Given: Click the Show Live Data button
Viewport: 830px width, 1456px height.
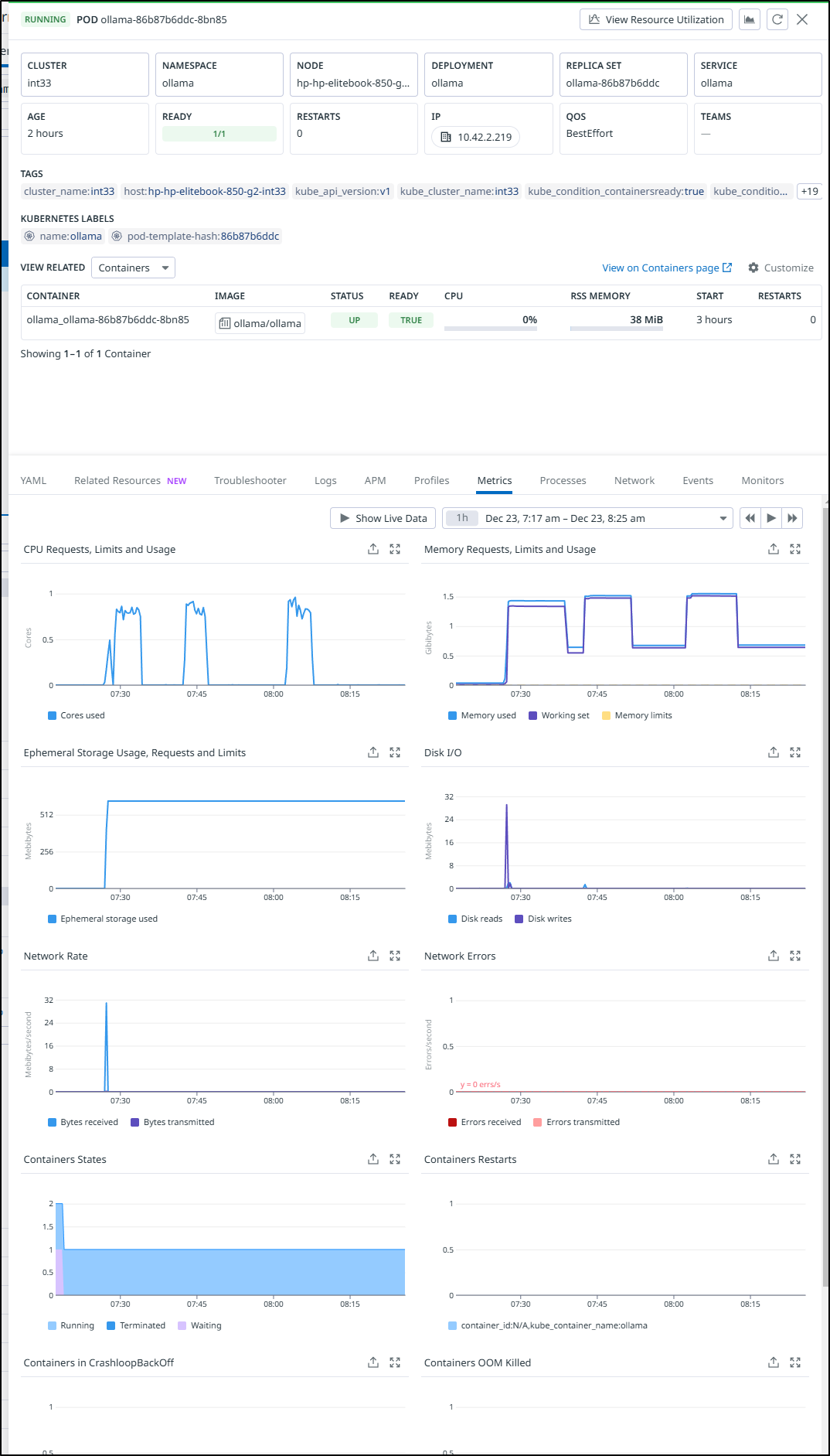Looking at the screenshot, I should tap(383, 518).
